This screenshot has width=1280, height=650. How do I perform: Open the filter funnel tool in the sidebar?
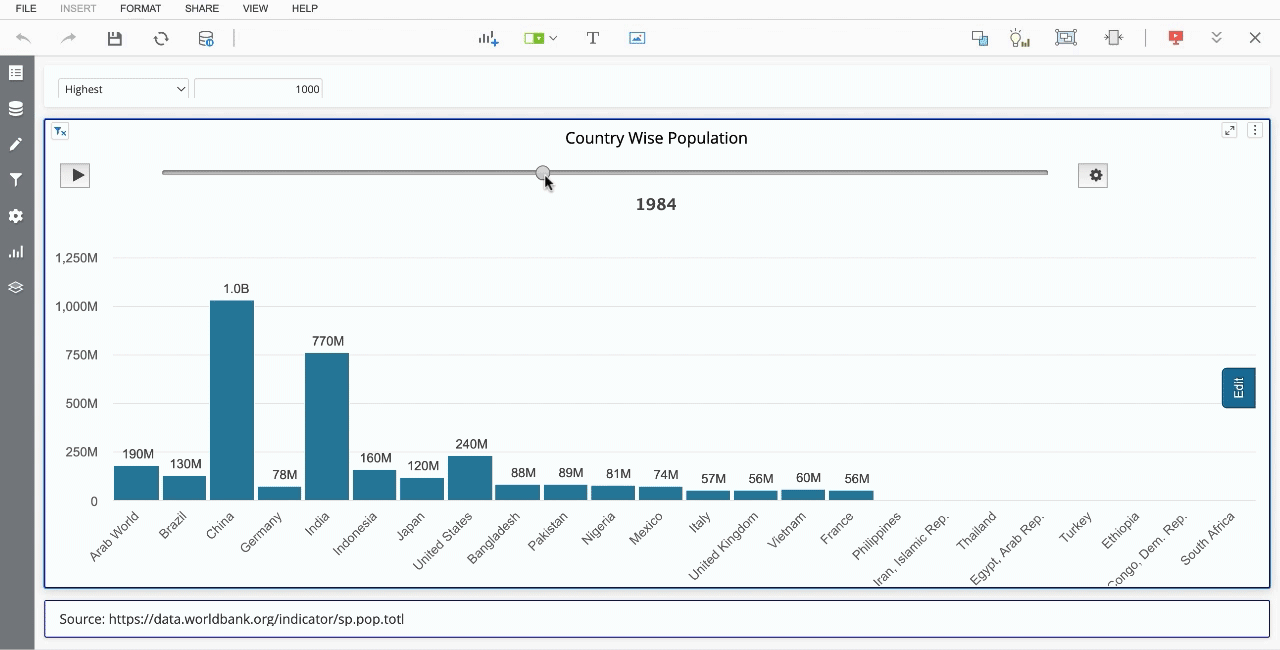[x=15, y=180]
